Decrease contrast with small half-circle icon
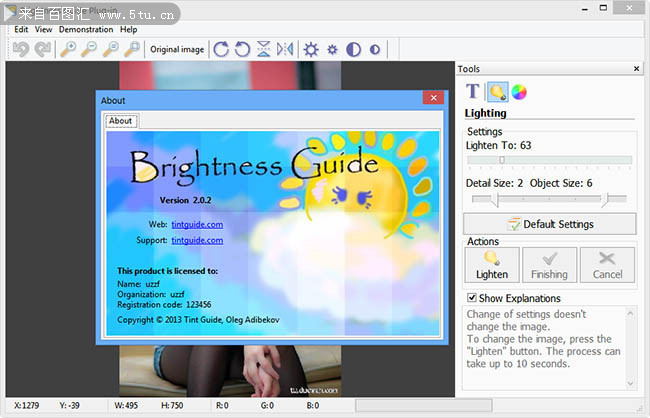650x418 pixels. click(x=375, y=50)
